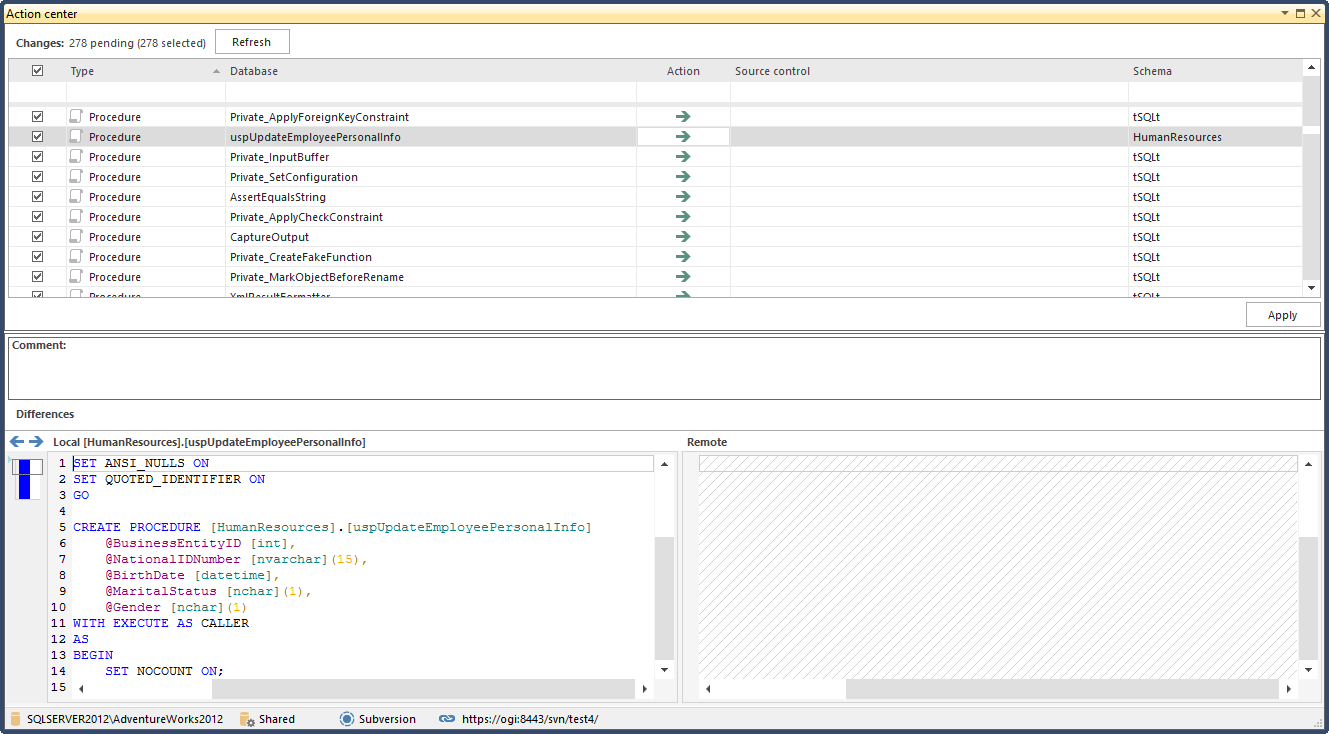Open the Action center window dropdown arrow
The height and width of the screenshot is (734, 1329).
tap(1285, 14)
